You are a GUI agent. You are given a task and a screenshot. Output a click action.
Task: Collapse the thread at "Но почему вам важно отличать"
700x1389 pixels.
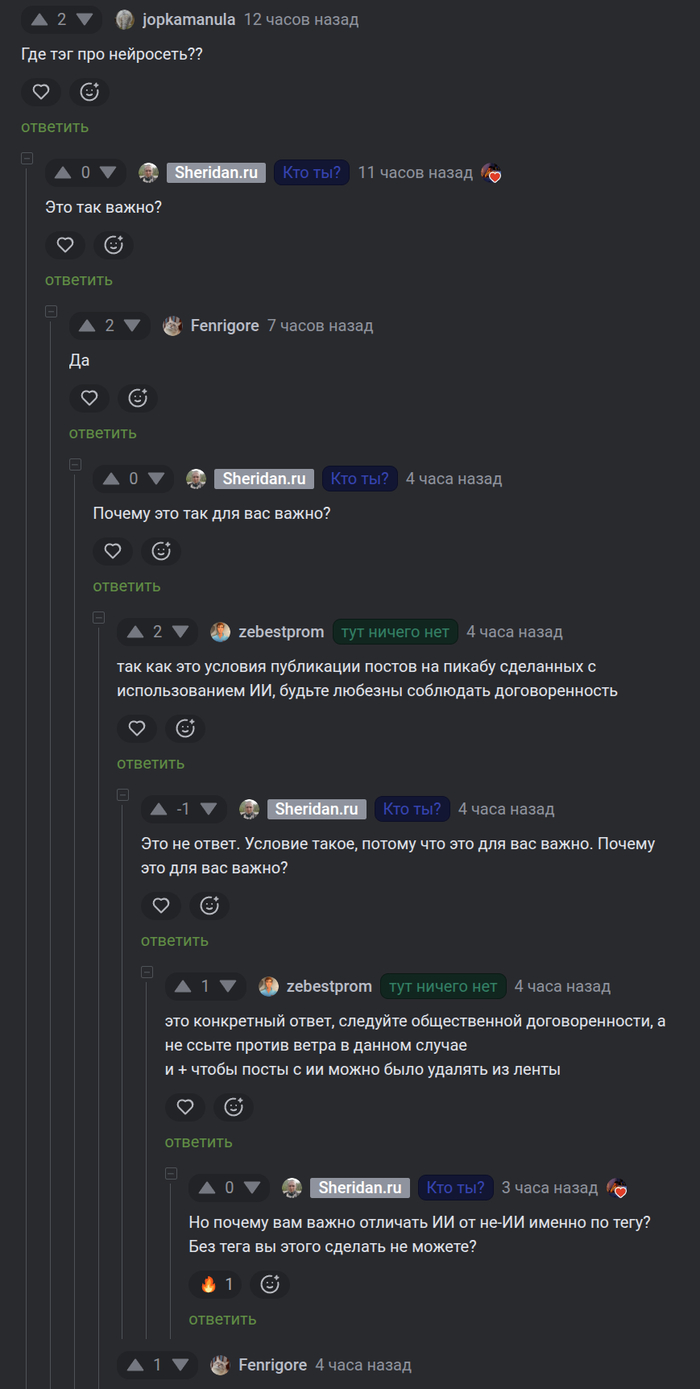pos(171,1173)
